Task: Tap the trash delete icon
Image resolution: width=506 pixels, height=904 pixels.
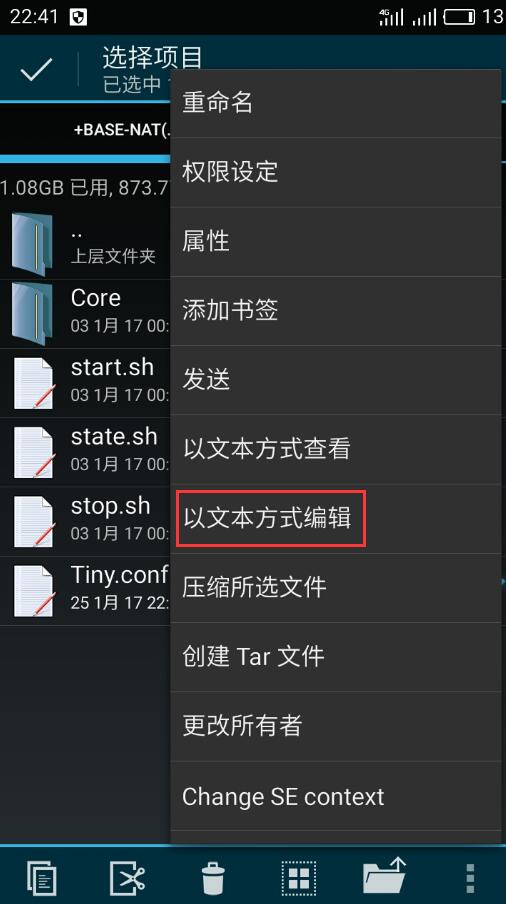Action: 213,877
